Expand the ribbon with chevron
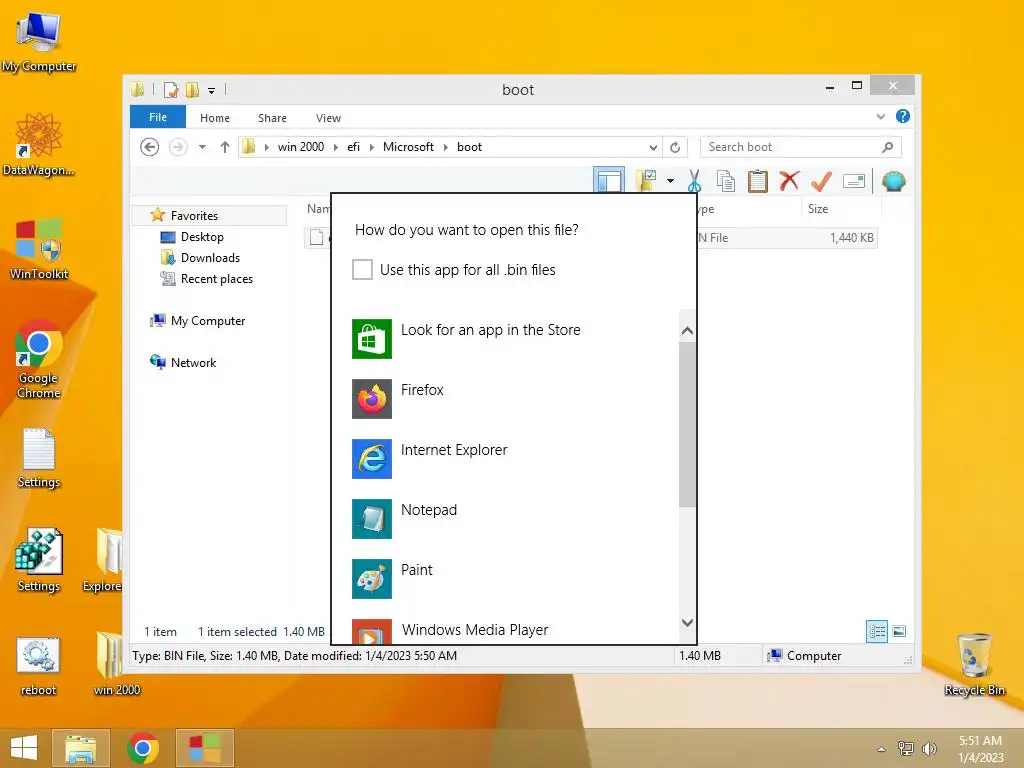The height and width of the screenshot is (768, 1024). pos(881,116)
